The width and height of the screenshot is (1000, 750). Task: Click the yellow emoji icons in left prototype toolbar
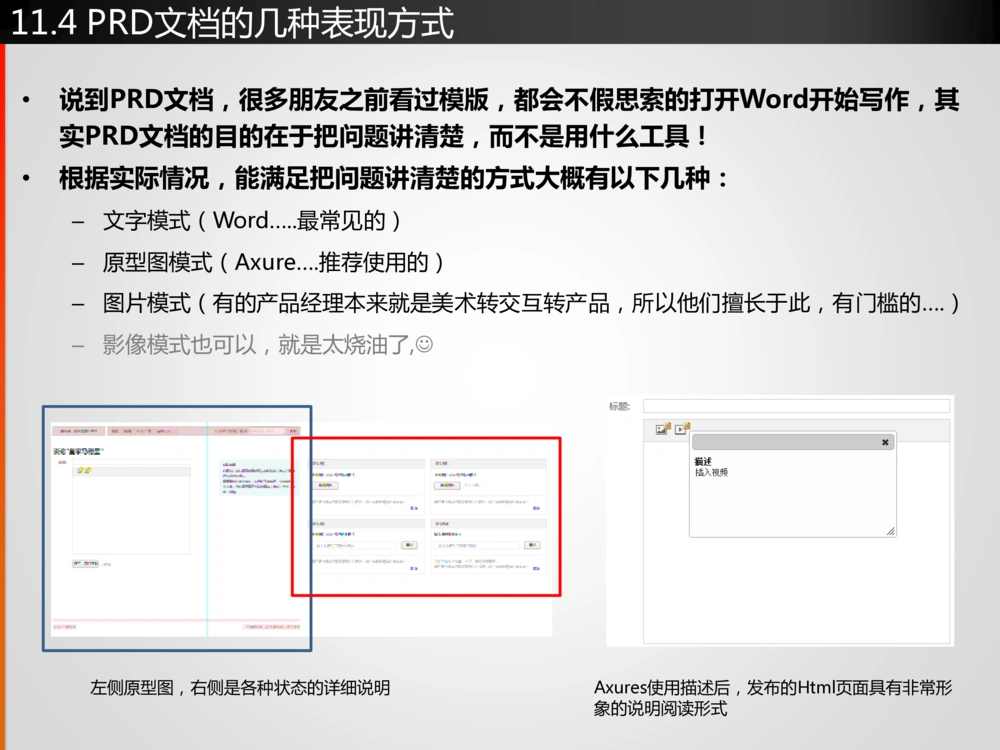pos(83,471)
